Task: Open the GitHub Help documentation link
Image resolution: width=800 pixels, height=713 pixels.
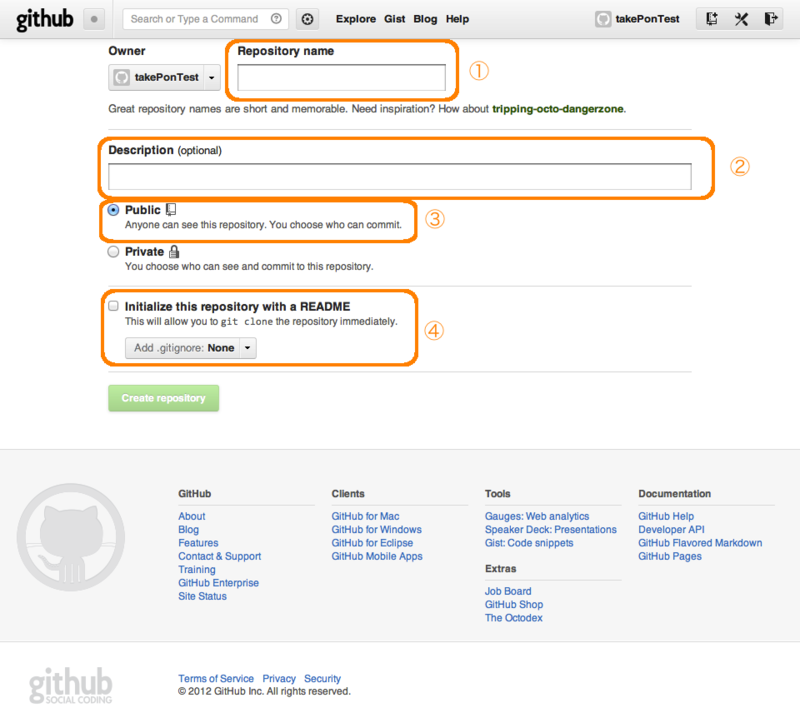Action: (666, 517)
